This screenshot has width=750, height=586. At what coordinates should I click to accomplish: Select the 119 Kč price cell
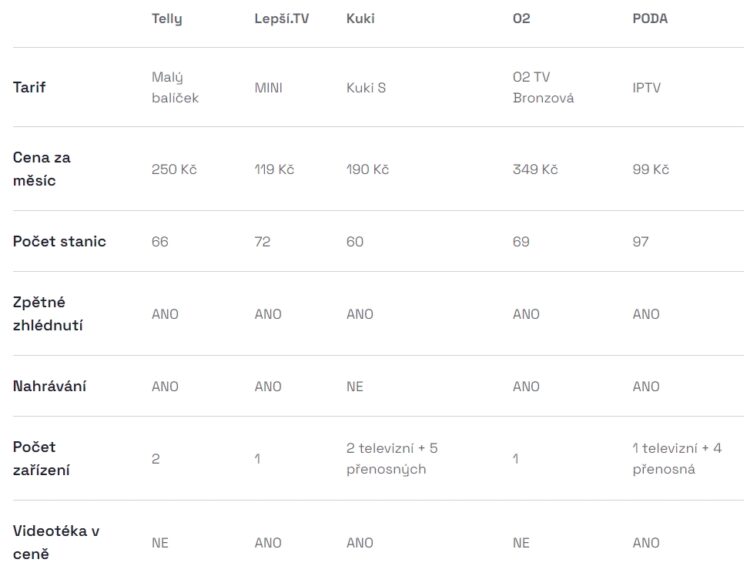(x=274, y=169)
